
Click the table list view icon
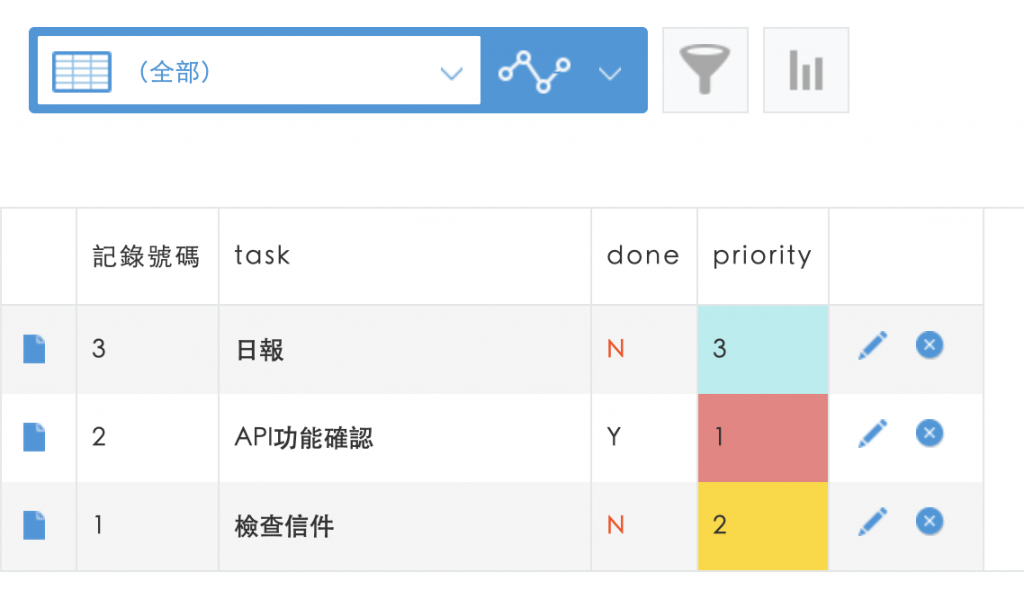tap(82, 71)
